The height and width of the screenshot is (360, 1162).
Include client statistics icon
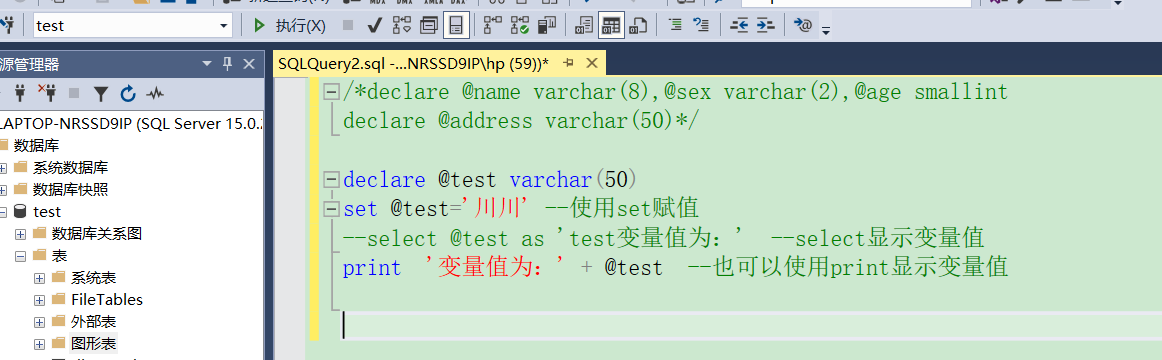(547, 26)
